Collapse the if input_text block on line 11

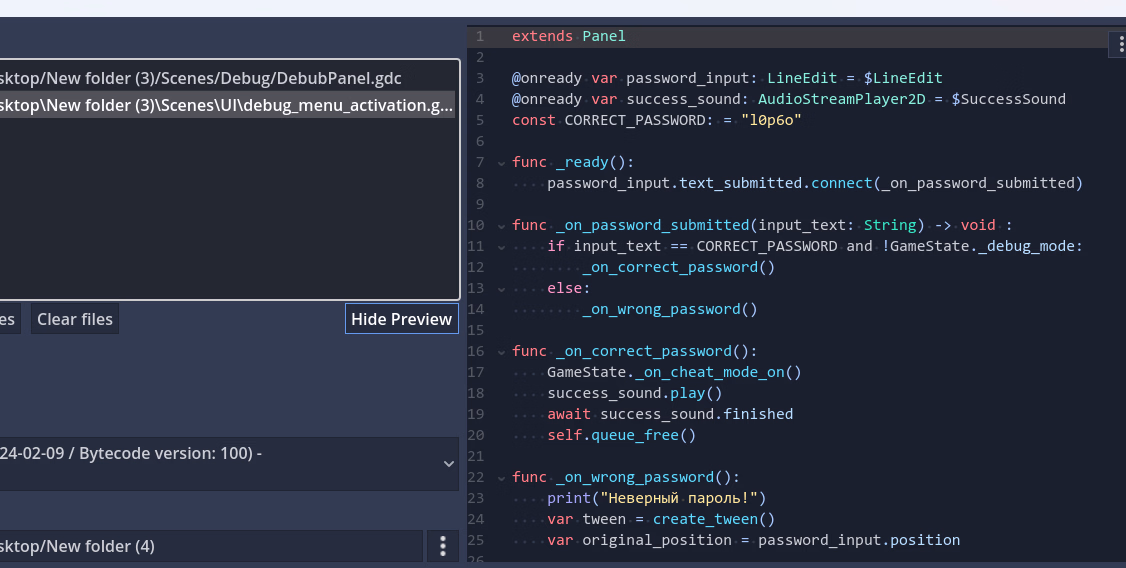point(499,246)
